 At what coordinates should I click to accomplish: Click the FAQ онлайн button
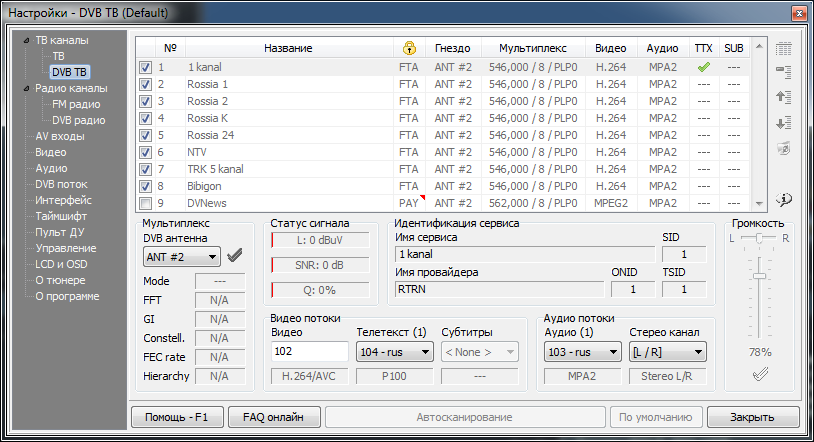pyautogui.click(x=273, y=417)
